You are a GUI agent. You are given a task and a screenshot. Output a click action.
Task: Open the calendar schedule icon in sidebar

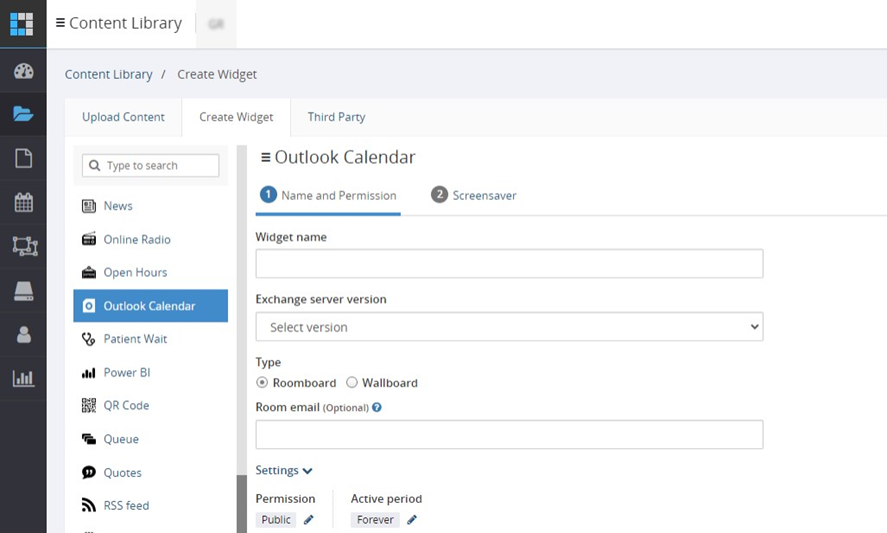pos(23,202)
